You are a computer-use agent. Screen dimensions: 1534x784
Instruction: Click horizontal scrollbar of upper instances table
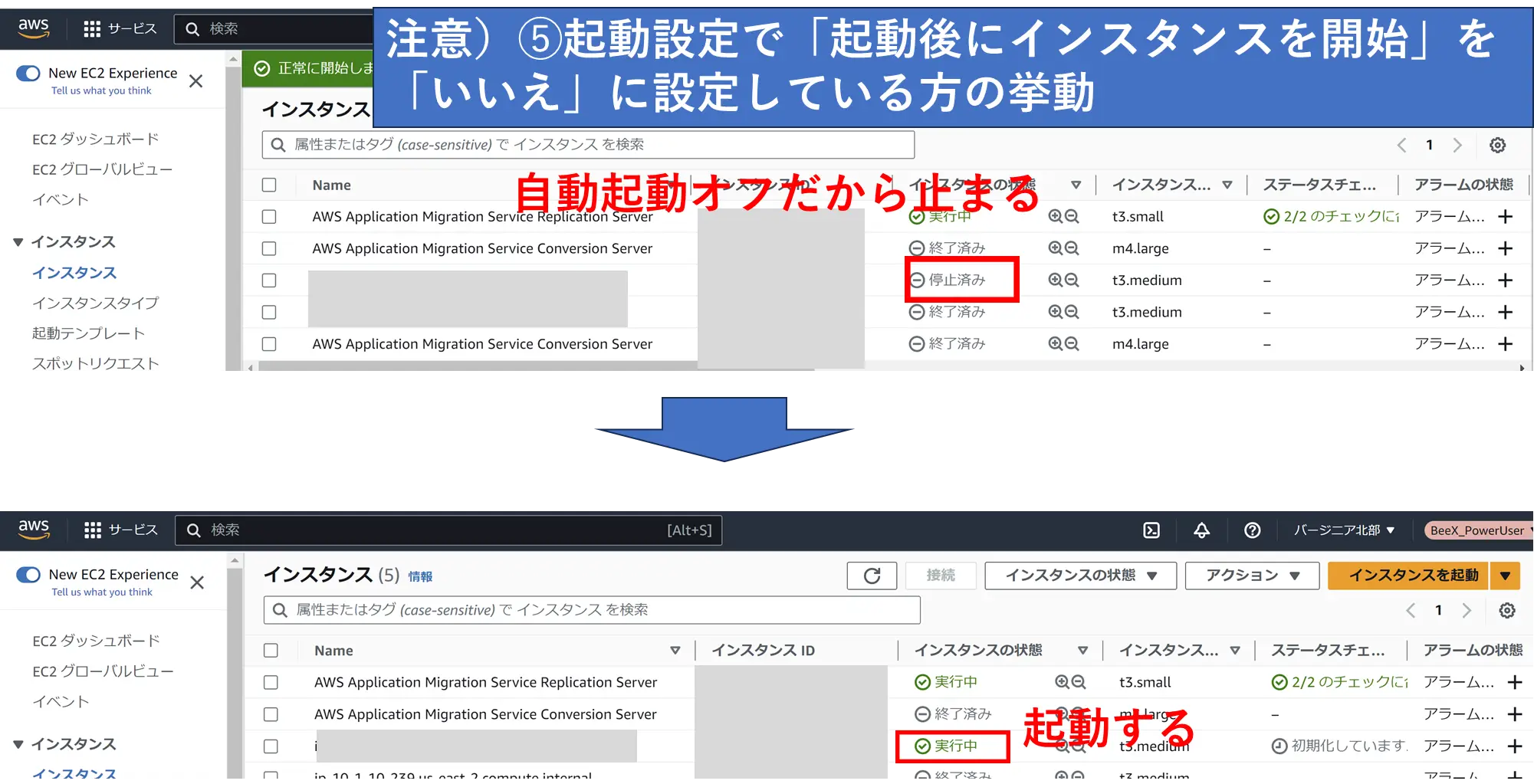point(536,366)
